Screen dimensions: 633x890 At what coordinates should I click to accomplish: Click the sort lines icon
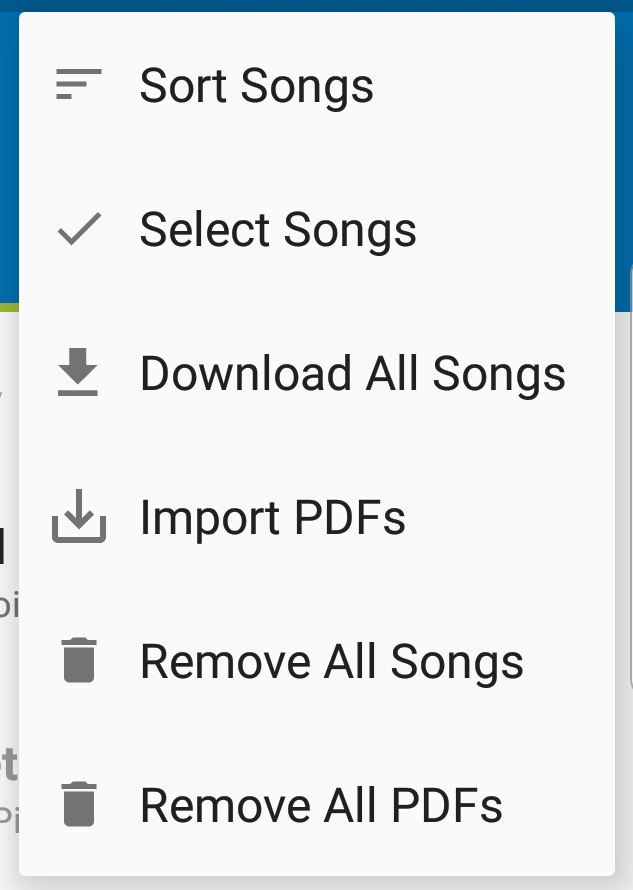78,84
